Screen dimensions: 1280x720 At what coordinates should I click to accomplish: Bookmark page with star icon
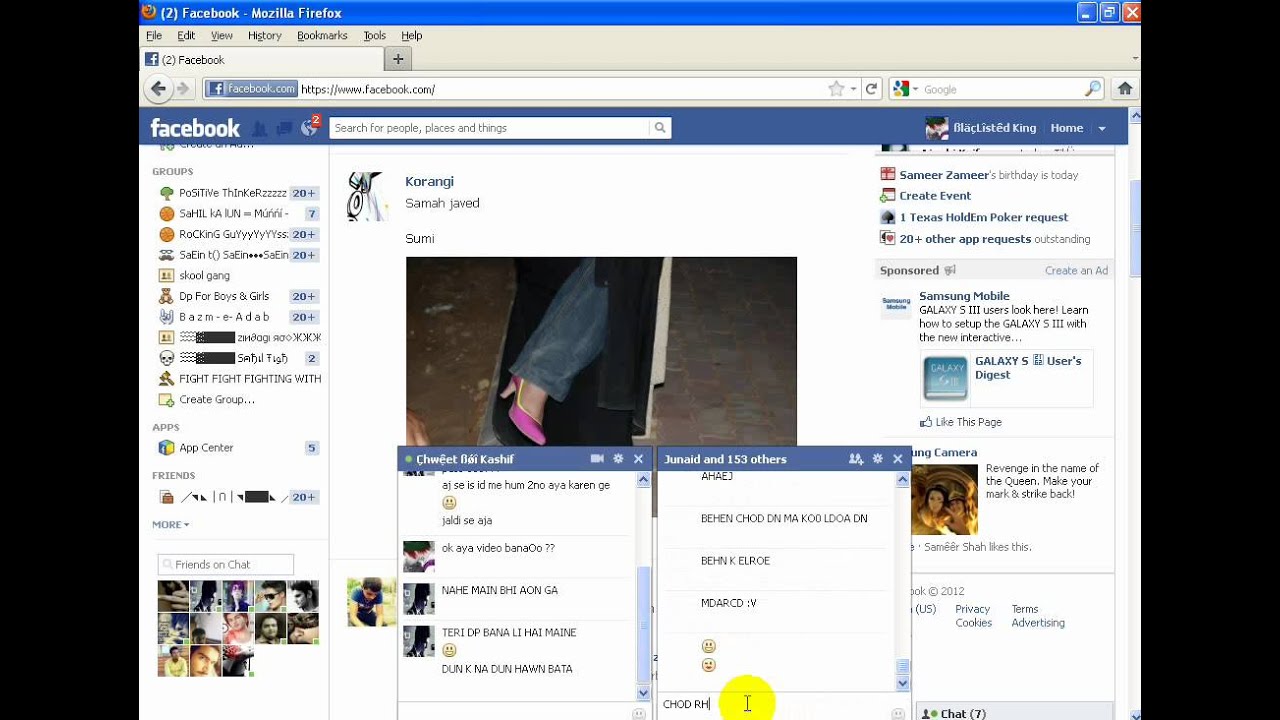(836, 89)
